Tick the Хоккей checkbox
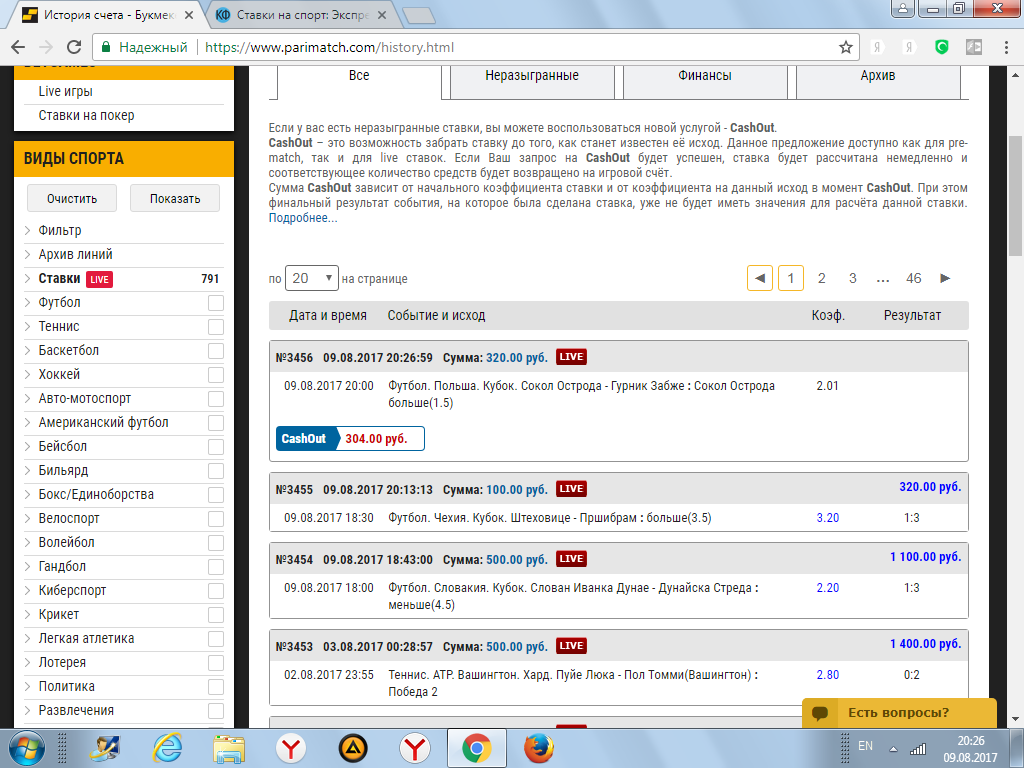This screenshot has height=768, width=1024. [x=216, y=375]
